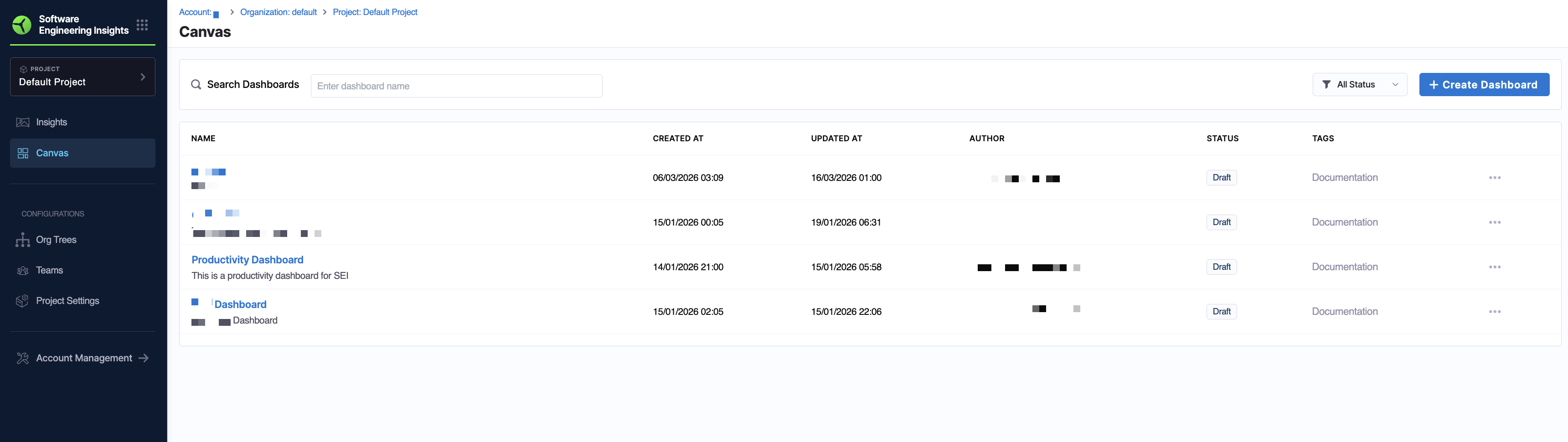This screenshot has height=442, width=1568.
Task: Click the search magnifier icon
Action: coord(196,85)
